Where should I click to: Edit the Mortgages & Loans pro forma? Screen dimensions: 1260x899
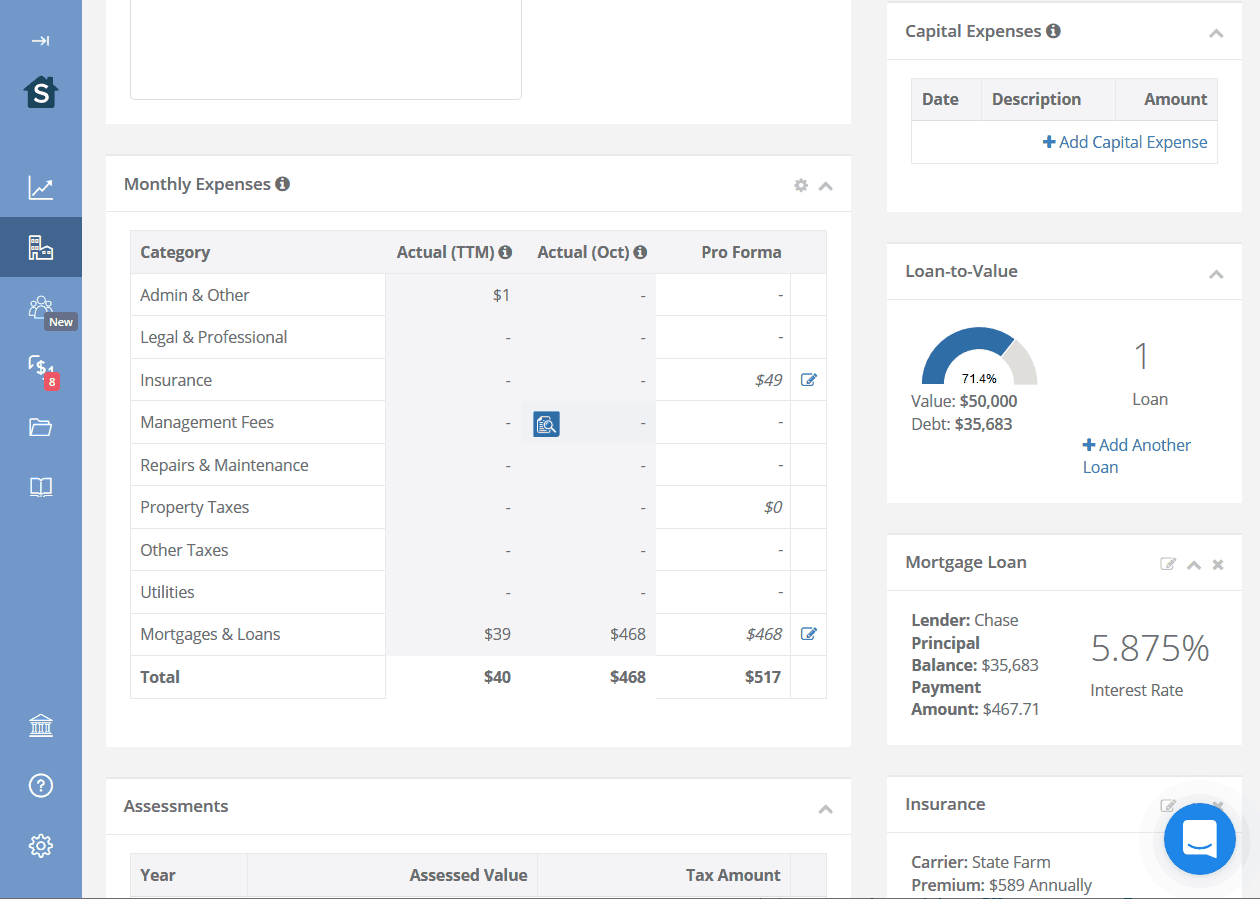808,634
